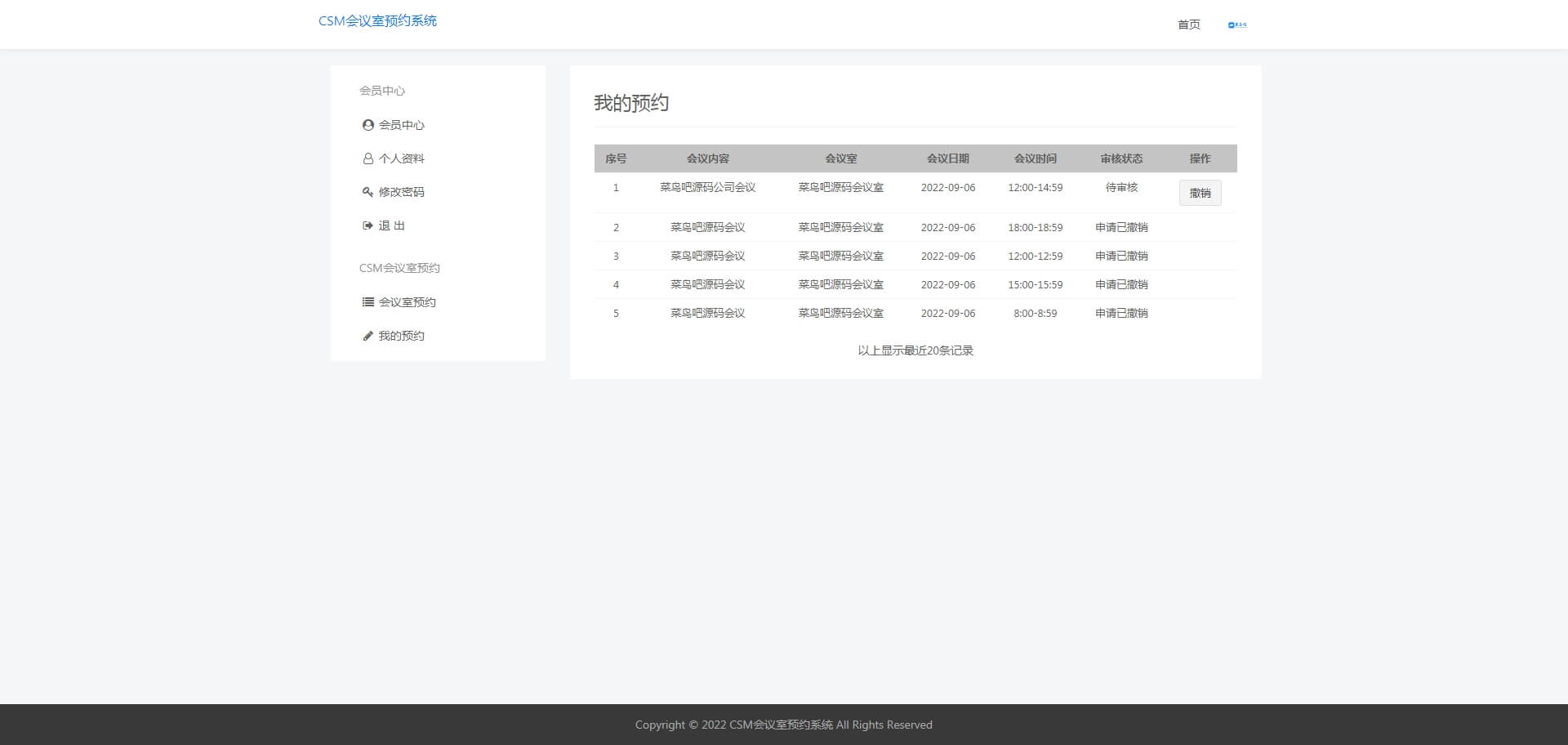This screenshot has width=1568, height=745.
Task: Click the pencil icon beside 我的预约
Action: [367, 336]
